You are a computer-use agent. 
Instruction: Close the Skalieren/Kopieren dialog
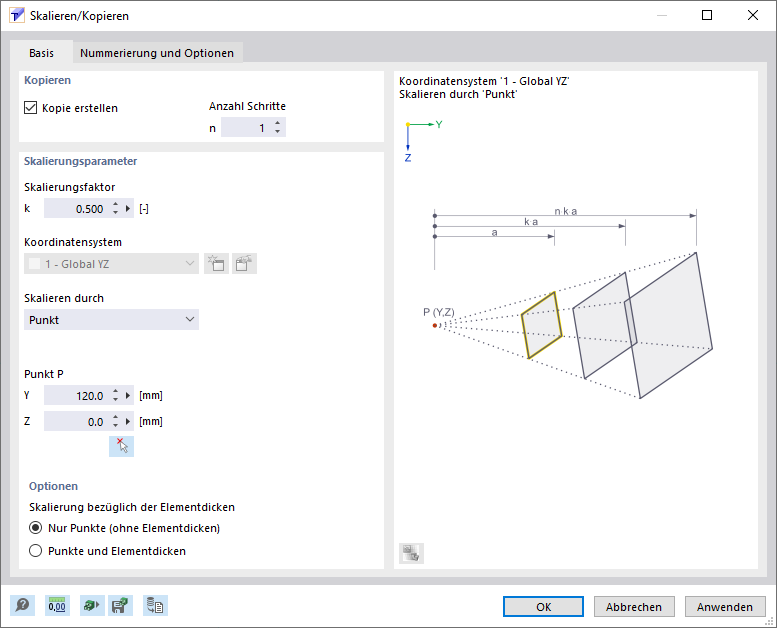point(753,15)
